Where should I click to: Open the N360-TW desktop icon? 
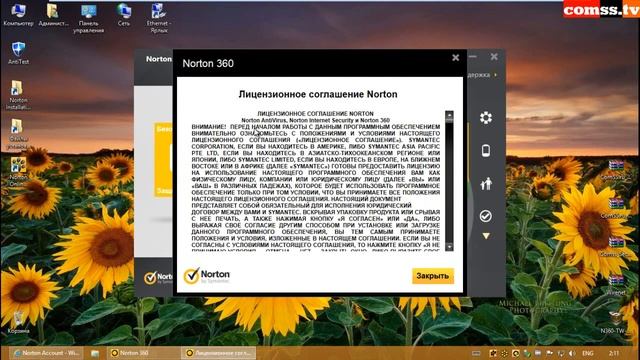pyautogui.click(x=615, y=322)
